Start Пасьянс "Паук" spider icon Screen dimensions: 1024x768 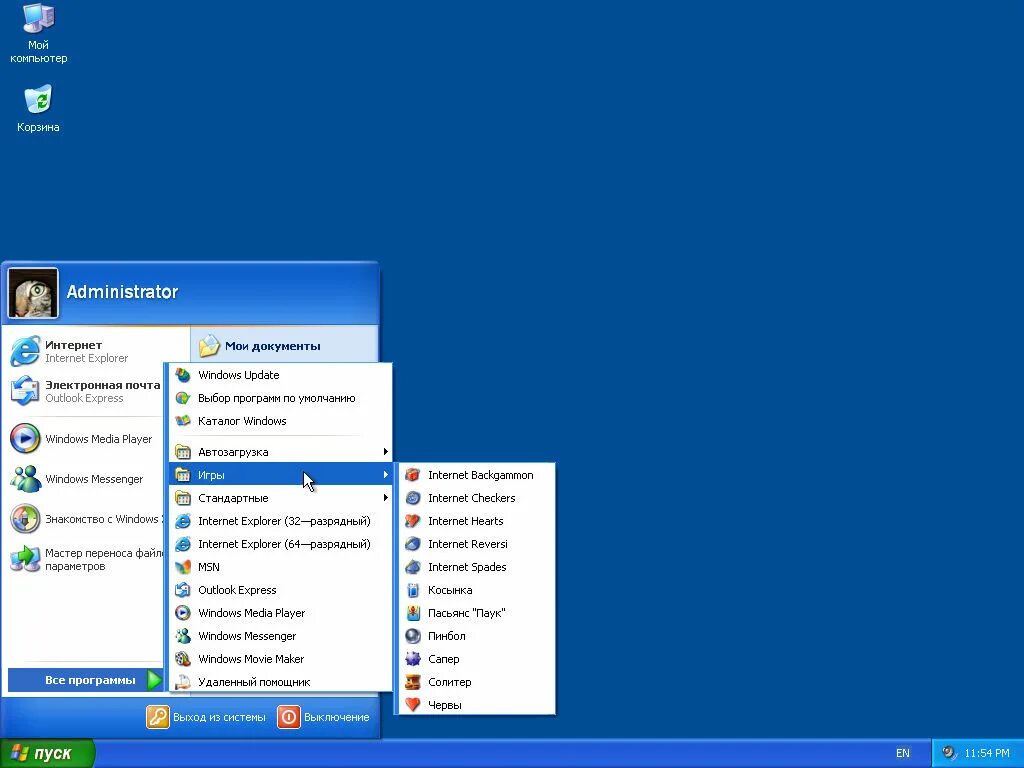413,613
